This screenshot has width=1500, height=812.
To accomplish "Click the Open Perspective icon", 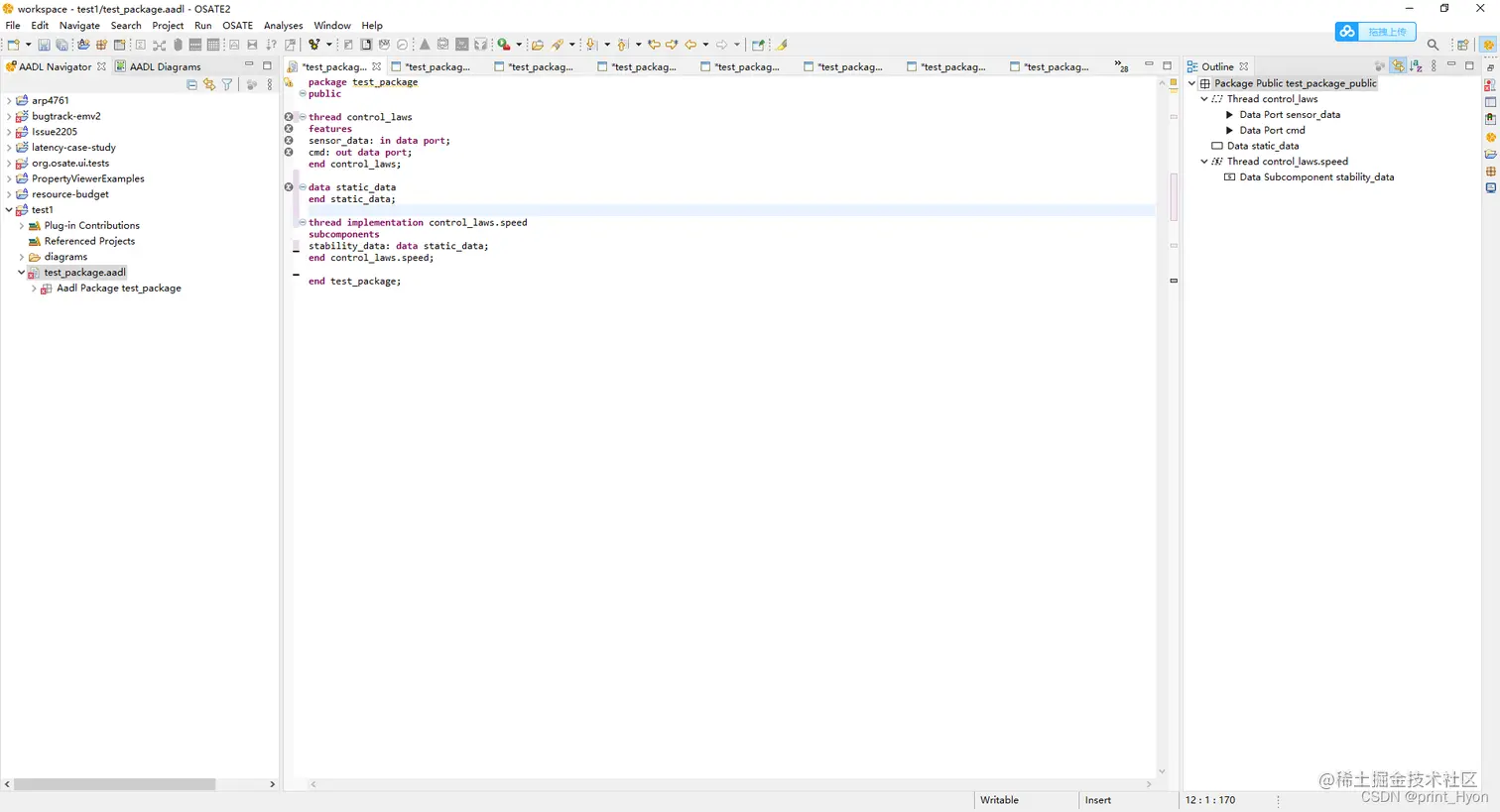I will pos(1462,45).
